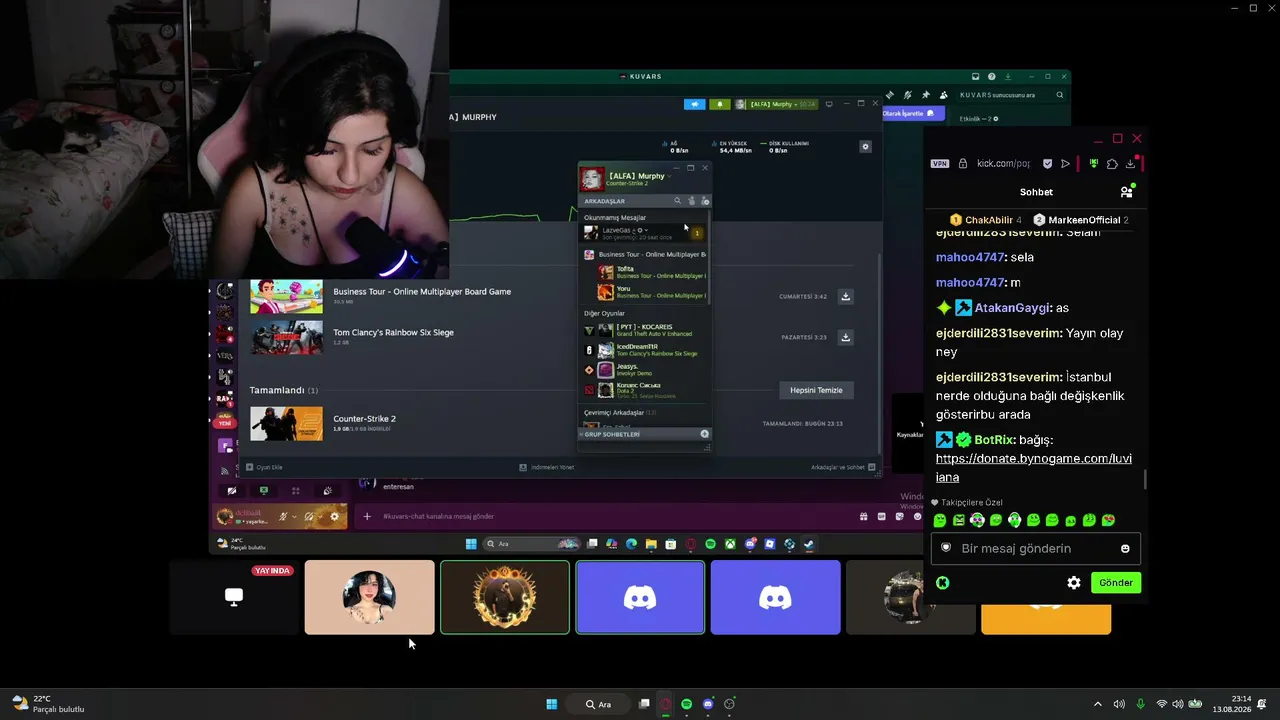Click the Steam blue announcements megaphone icon
1280x720 pixels.
pyautogui.click(x=695, y=104)
